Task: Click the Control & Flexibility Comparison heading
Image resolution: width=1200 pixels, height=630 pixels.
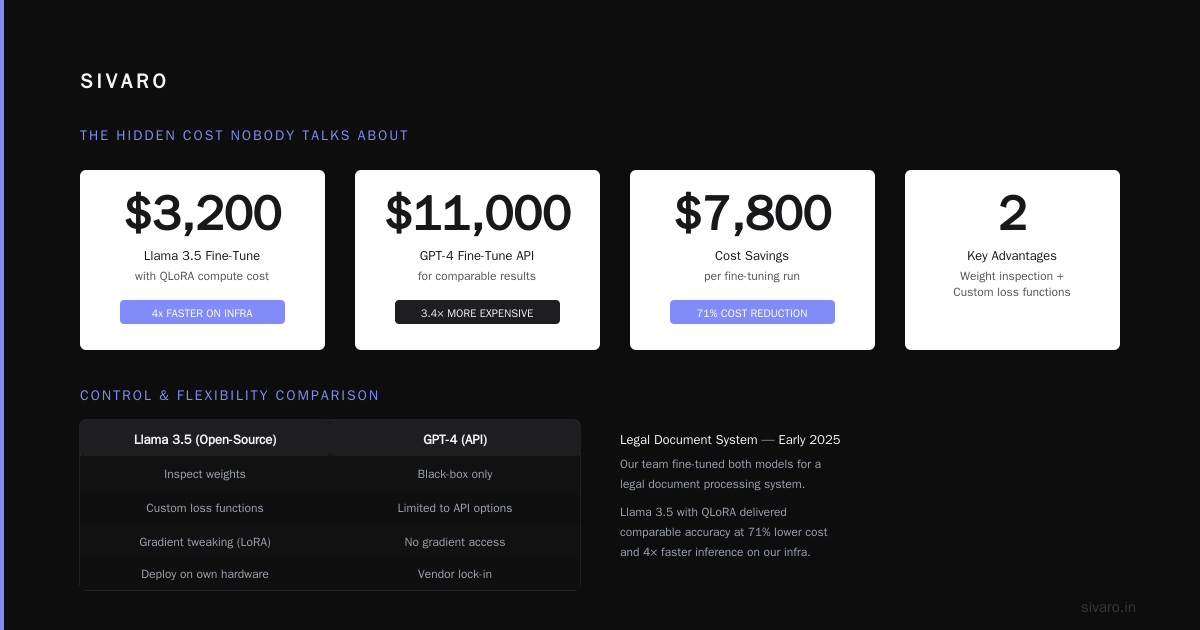Action: tap(230, 395)
